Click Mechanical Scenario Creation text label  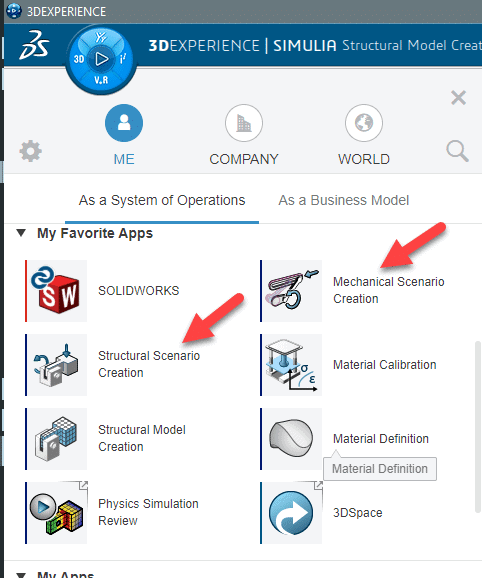coord(389,290)
